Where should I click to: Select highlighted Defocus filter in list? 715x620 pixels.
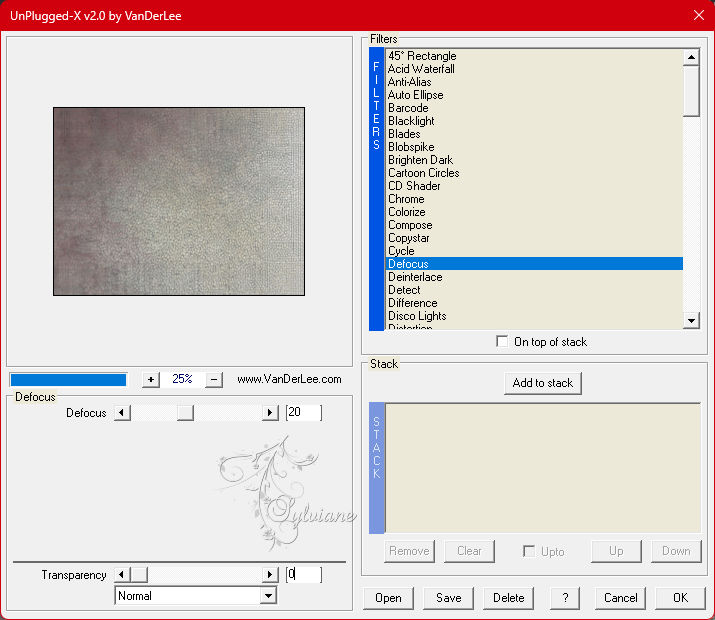534,264
